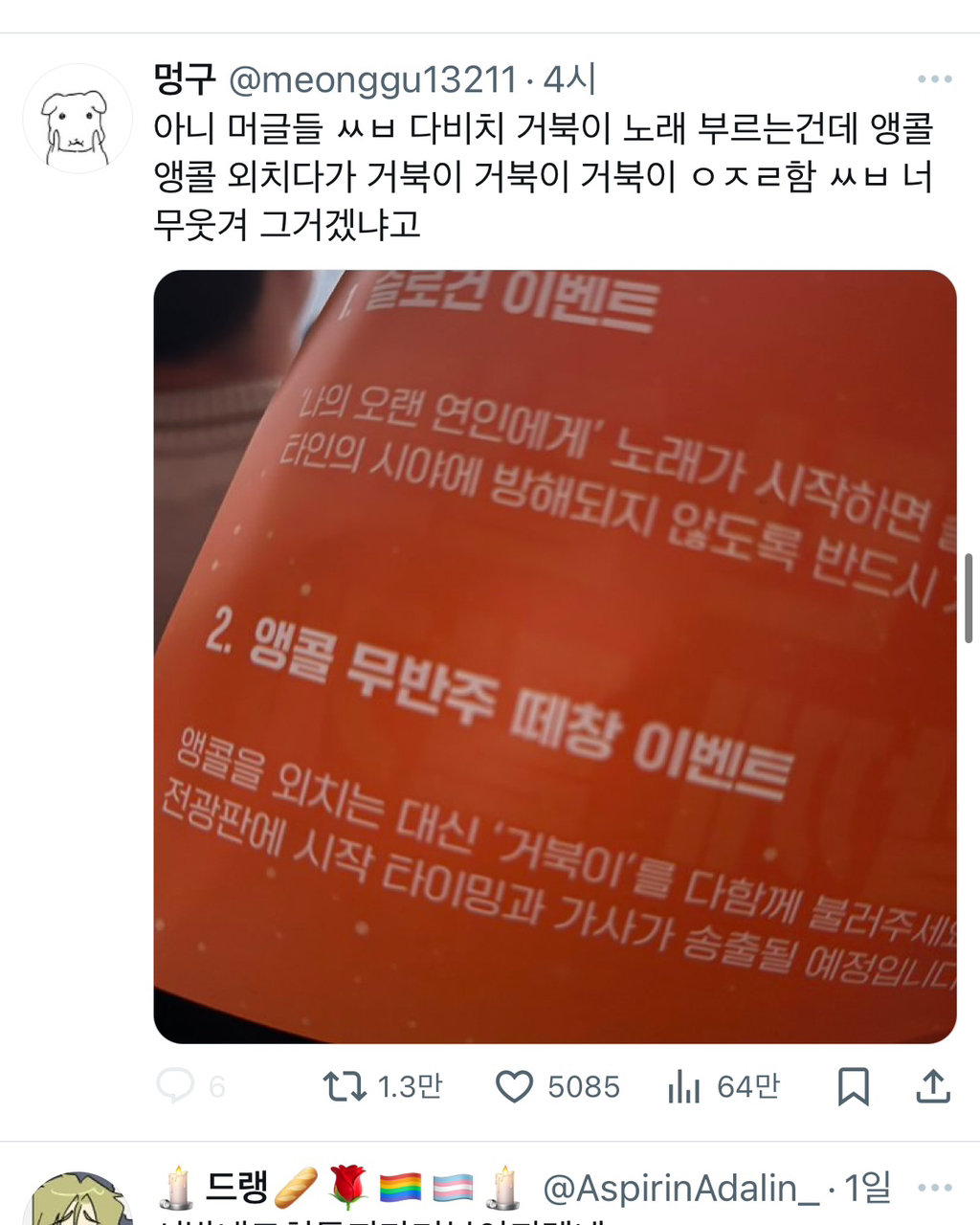Click the 멍구 display name
Image resolution: width=980 pixels, height=1225 pixels.
186,79
